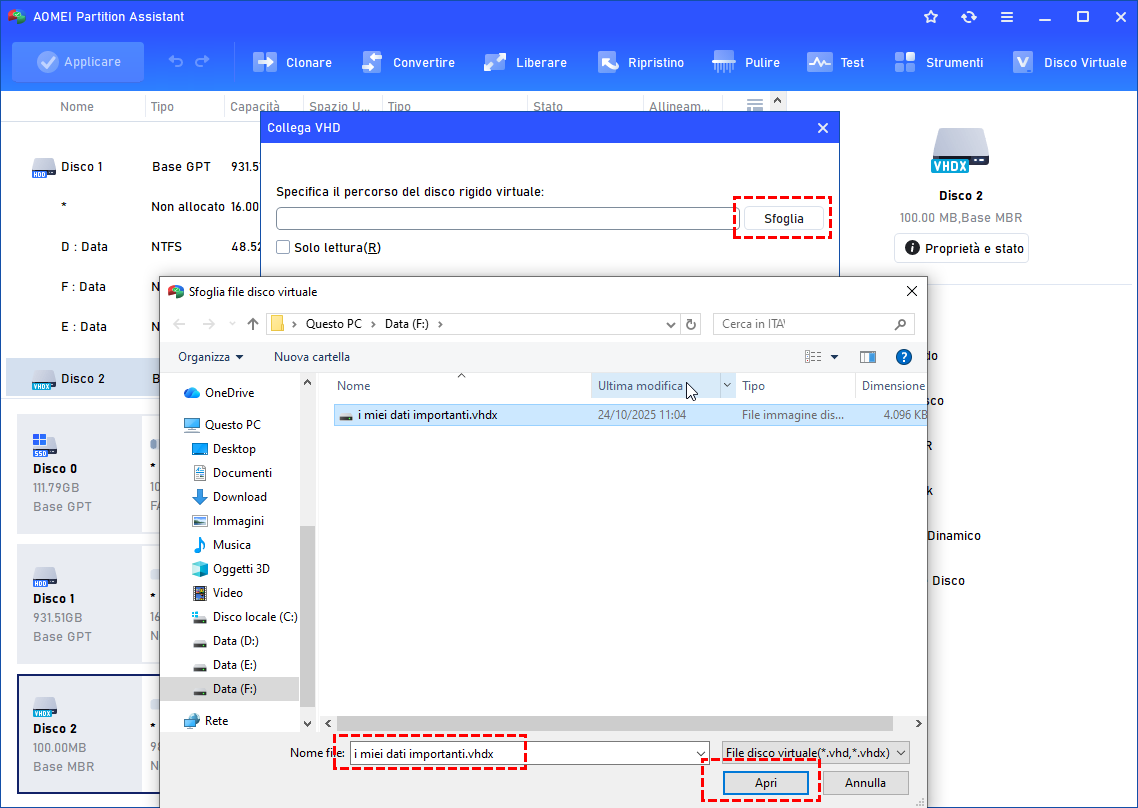
Task: Select Data (D:) in navigation pane
Action: 225,640
